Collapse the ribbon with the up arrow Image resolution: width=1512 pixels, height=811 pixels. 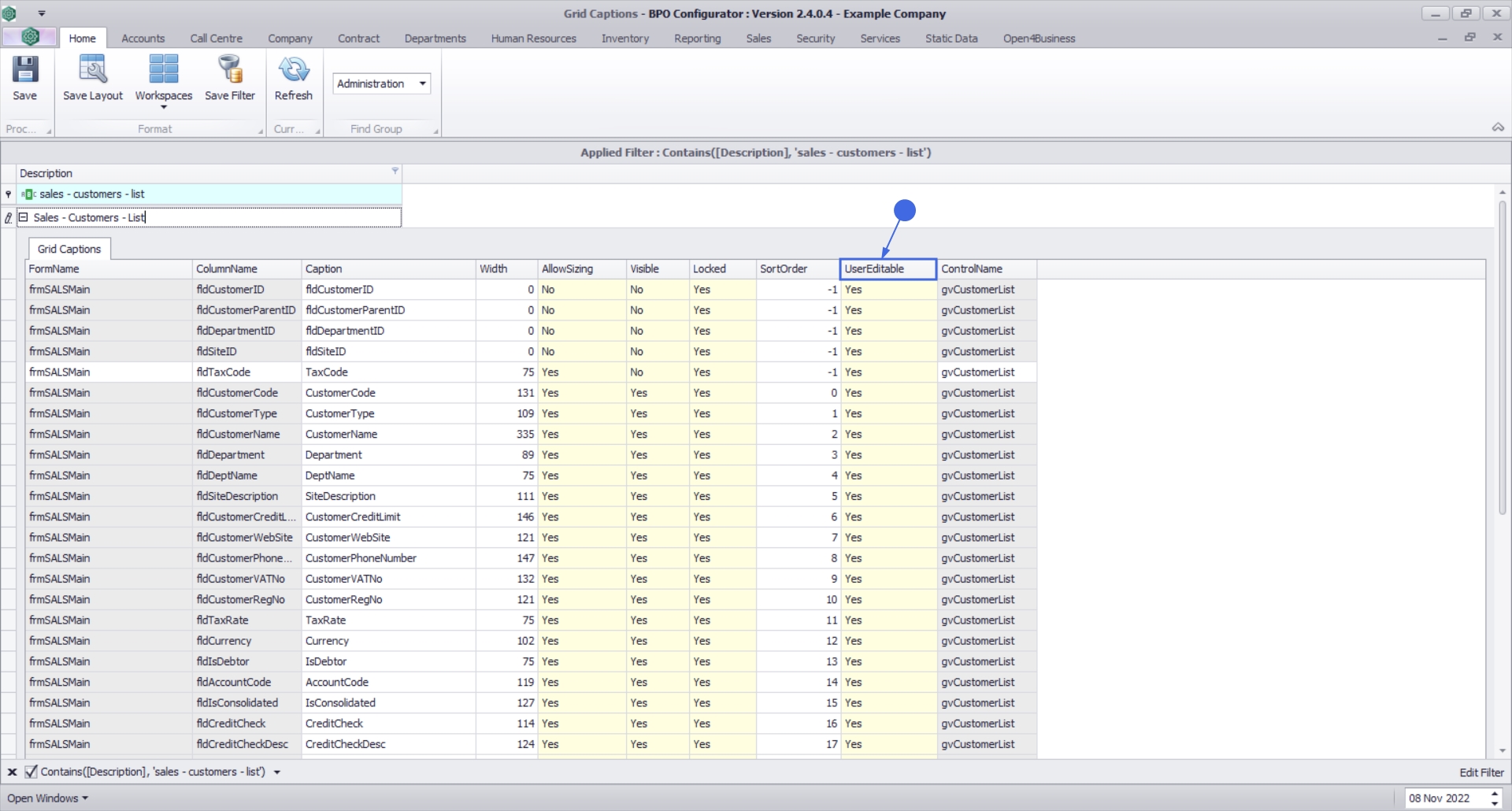tap(1498, 128)
